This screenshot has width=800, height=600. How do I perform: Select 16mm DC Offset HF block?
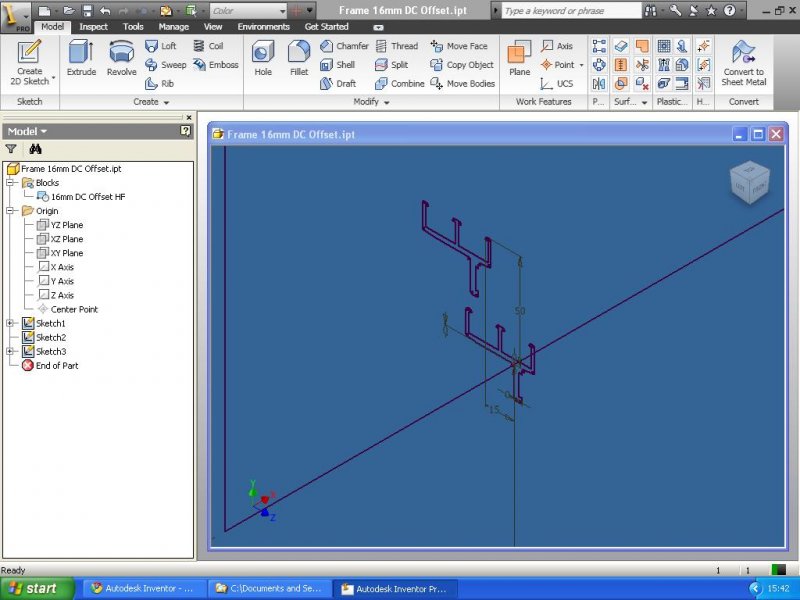81,197
